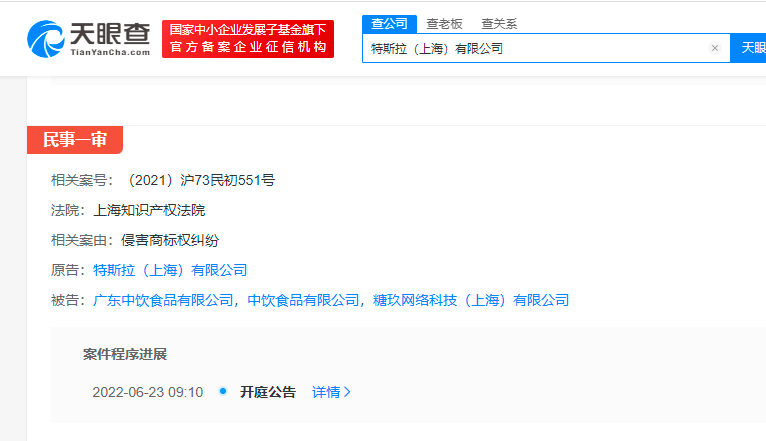Click the red 国家中小企业发展子基金旗下 banner
Screen dimensions: 766x441
[248, 39]
